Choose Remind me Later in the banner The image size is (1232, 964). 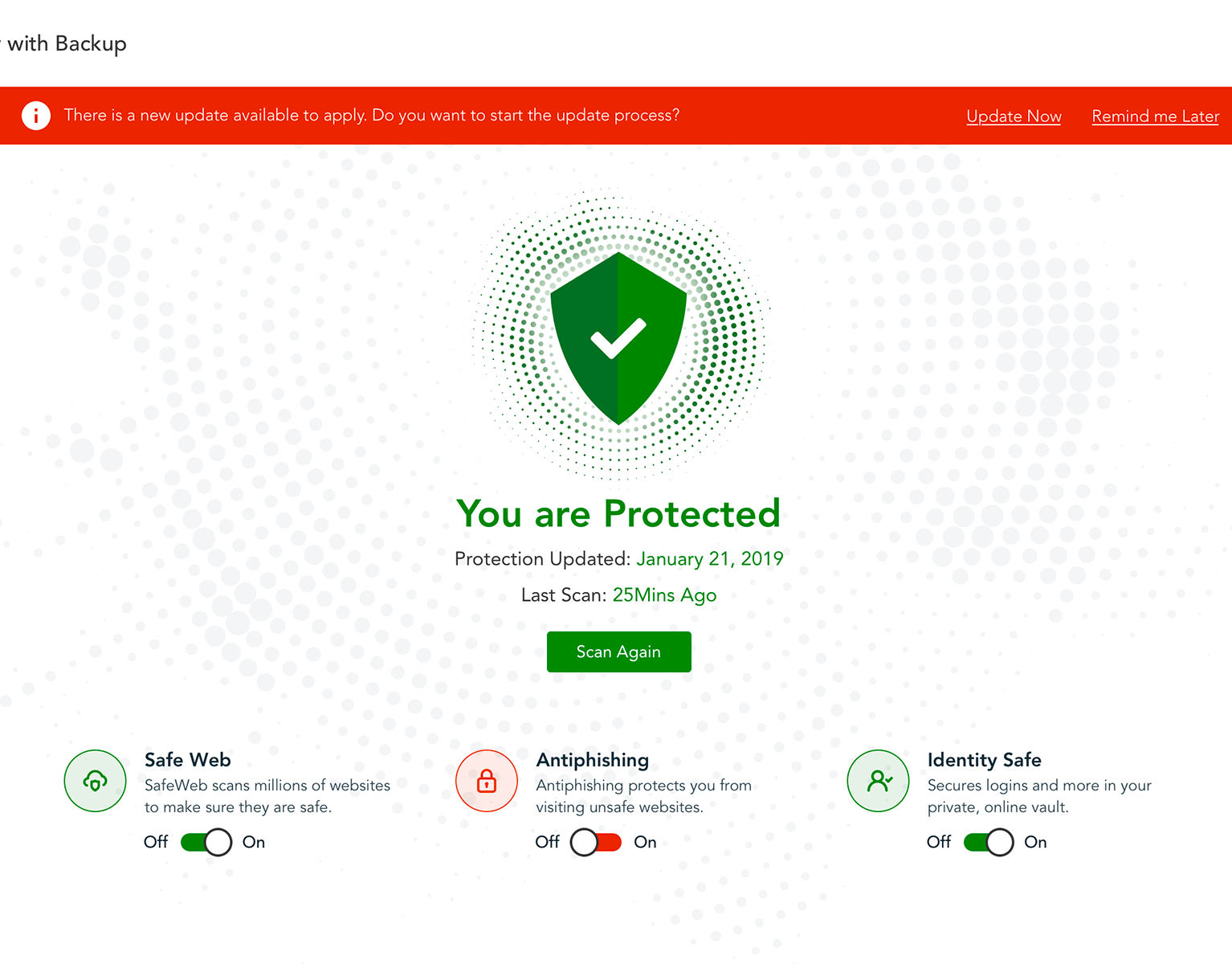[x=1155, y=116]
